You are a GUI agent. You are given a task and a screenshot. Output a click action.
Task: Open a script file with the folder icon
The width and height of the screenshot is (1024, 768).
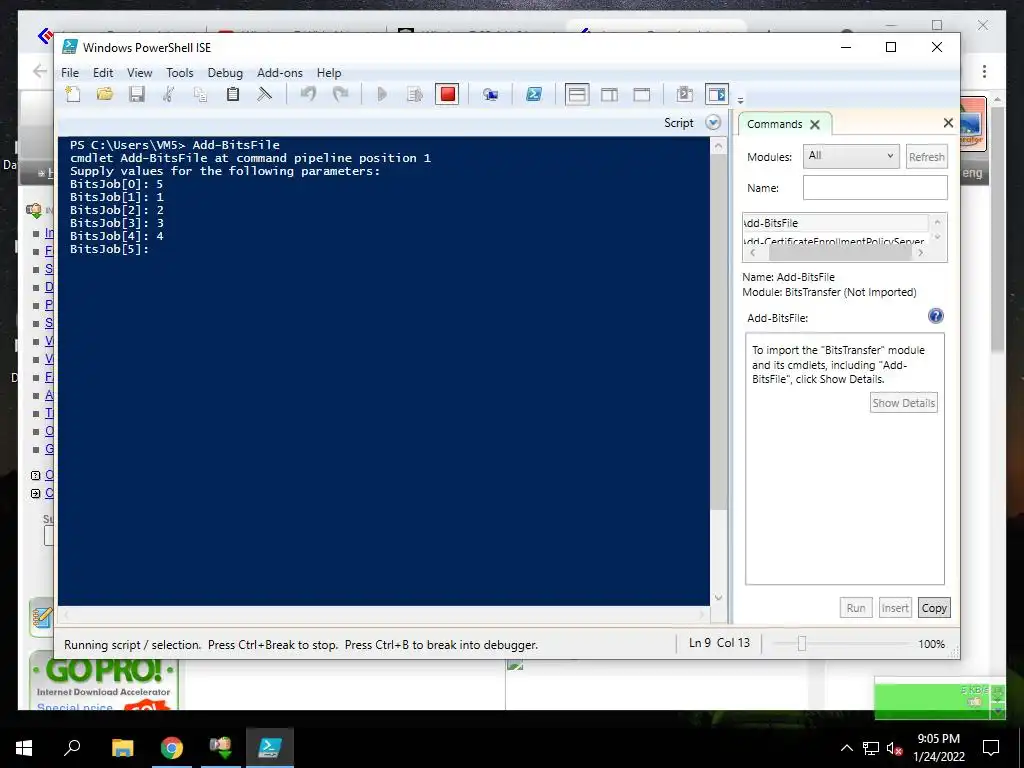(104, 95)
